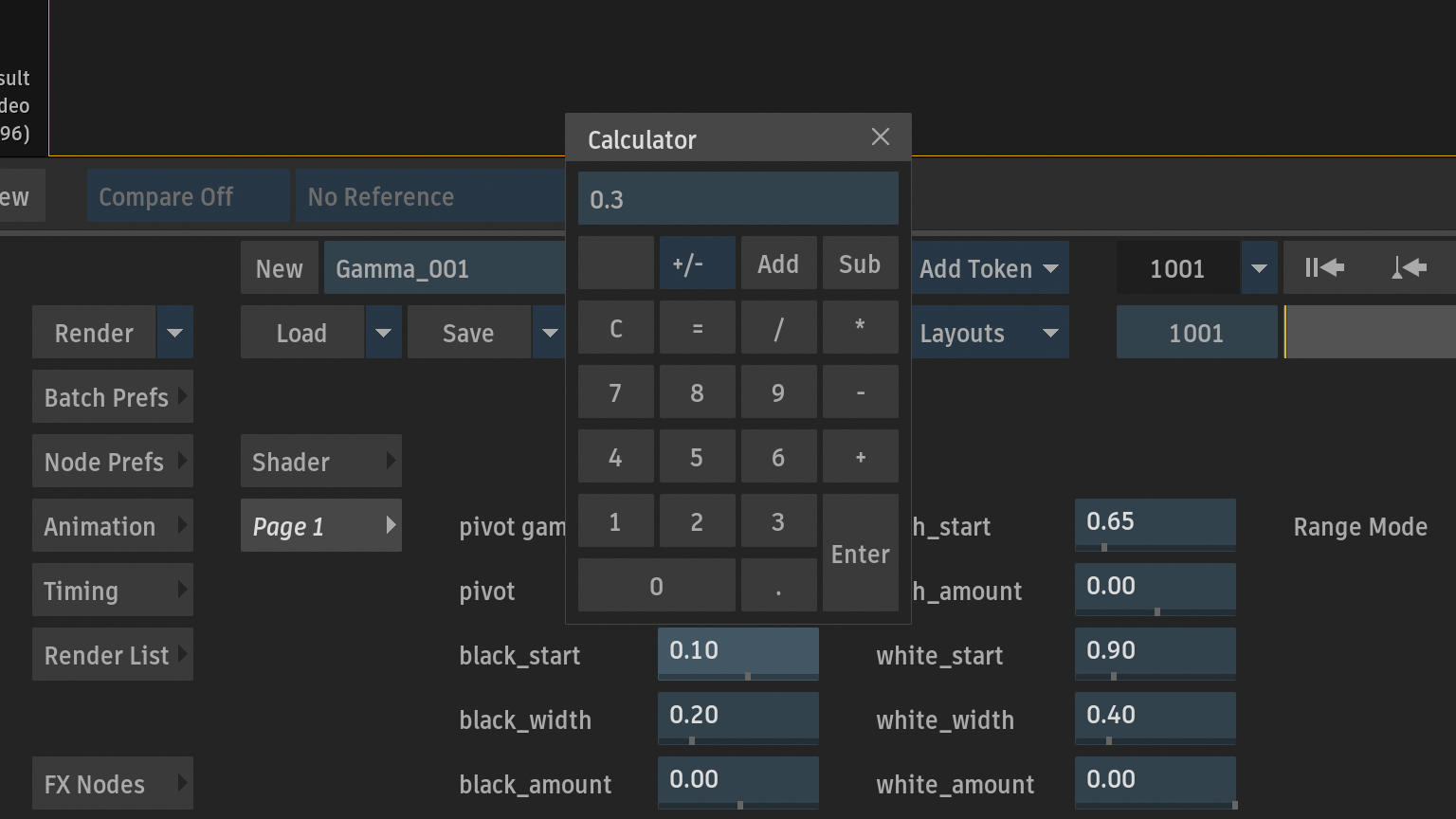
Task: Click calculator digit 7
Action: (x=616, y=391)
